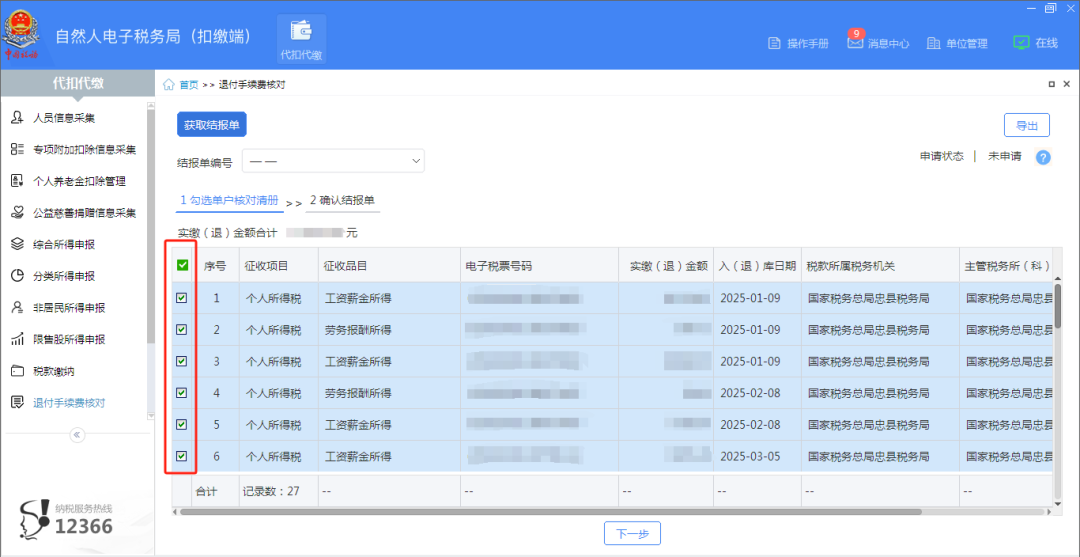Open 个人养老金扣除管理 in sidebar

(x=79, y=181)
